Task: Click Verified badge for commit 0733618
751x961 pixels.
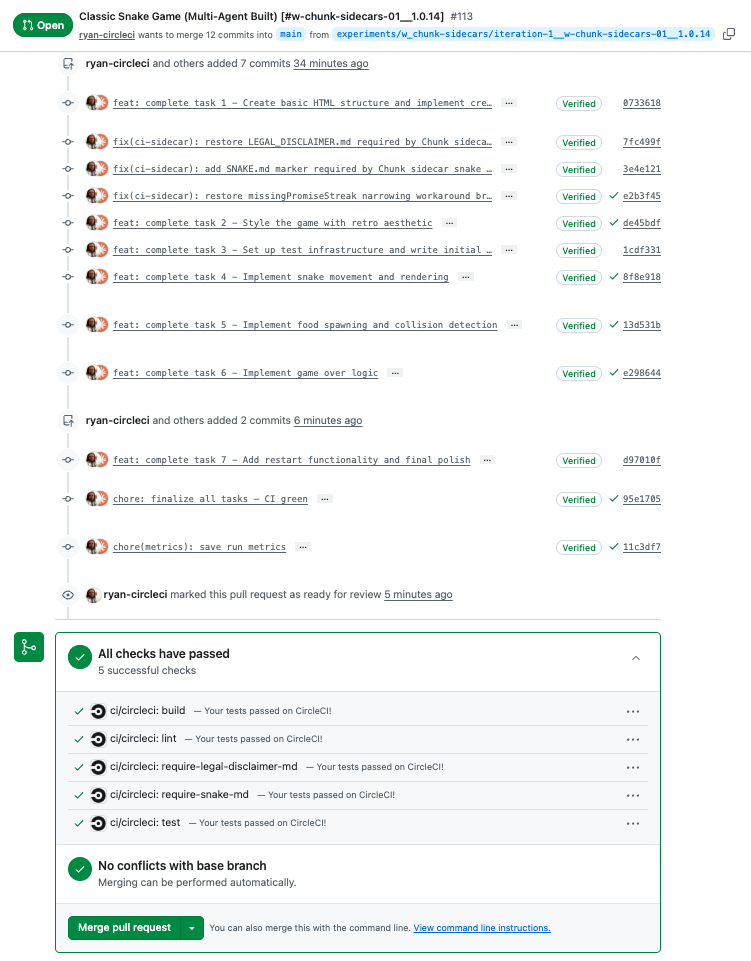Action: (x=579, y=104)
